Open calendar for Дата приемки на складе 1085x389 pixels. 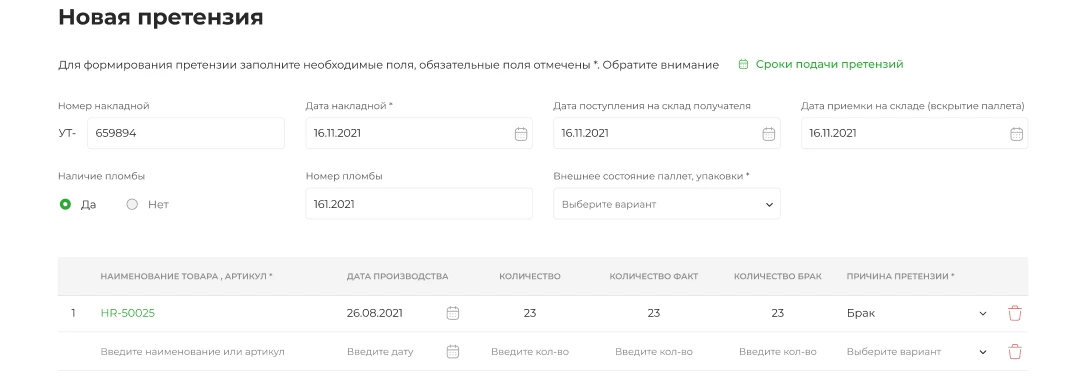pyautogui.click(x=1016, y=134)
